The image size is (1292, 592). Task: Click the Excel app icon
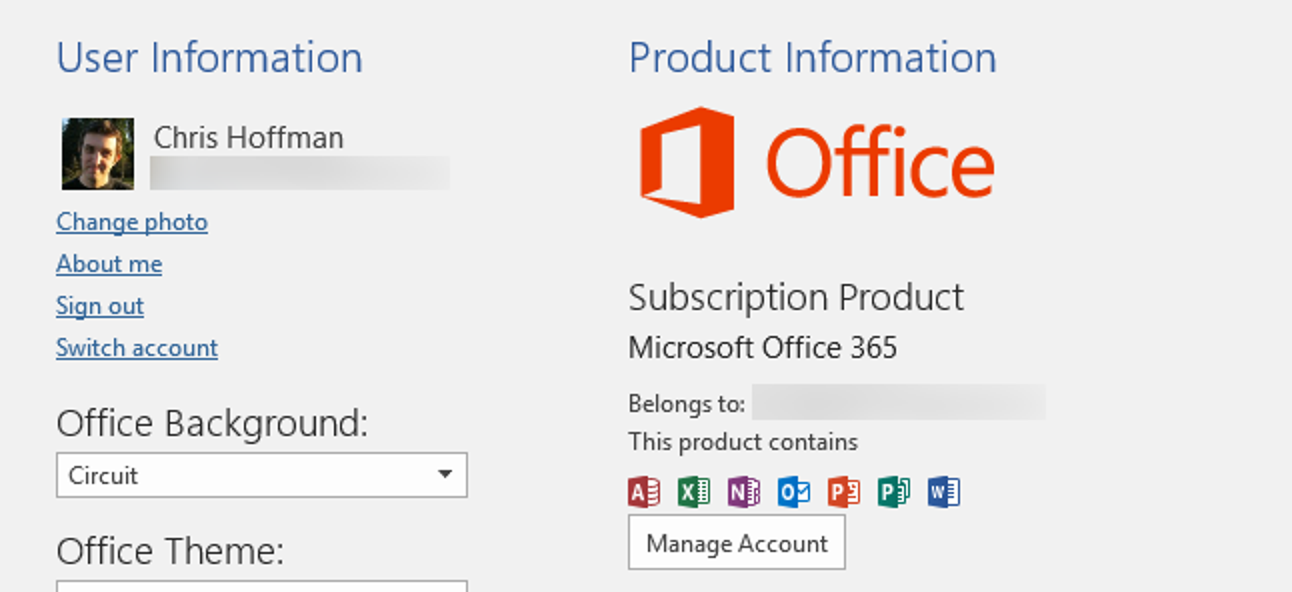click(x=694, y=492)
